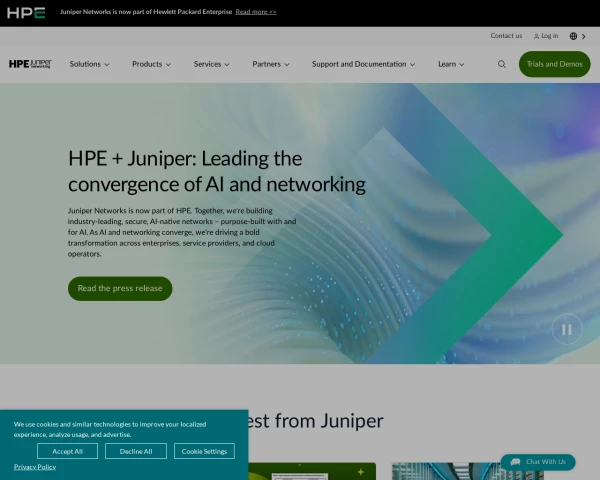
Task: Click the chat bubble icon
Action: 515,462
